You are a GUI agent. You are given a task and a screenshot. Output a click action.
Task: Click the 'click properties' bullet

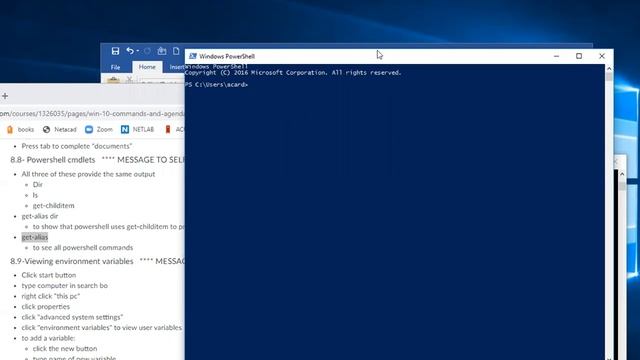pyautogui.click(x=46, y=307)
